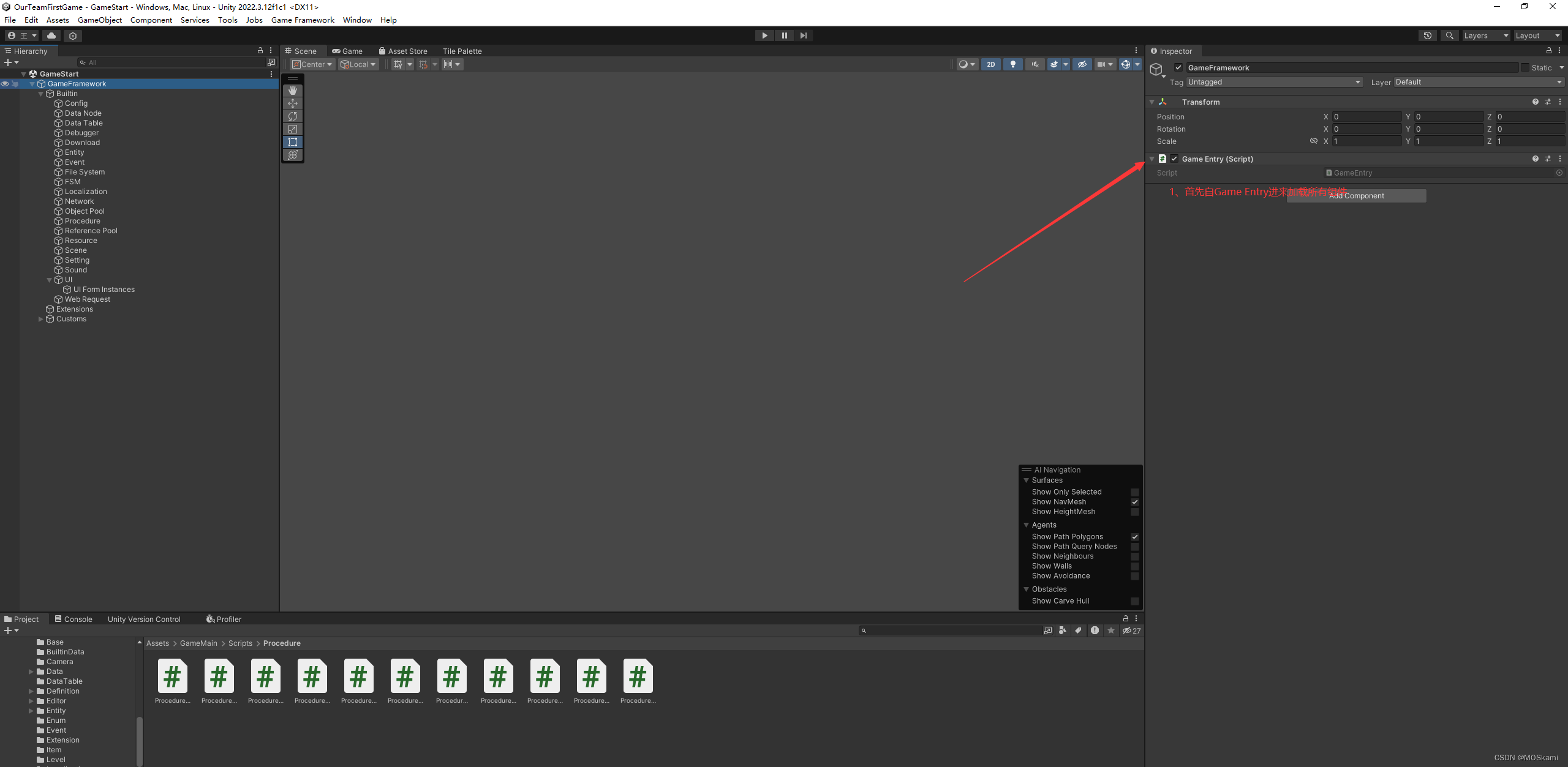This screenshot has width=1568, height=767.
Task: Open the Tag dropdown Untagged
Action: [1274, 82]
